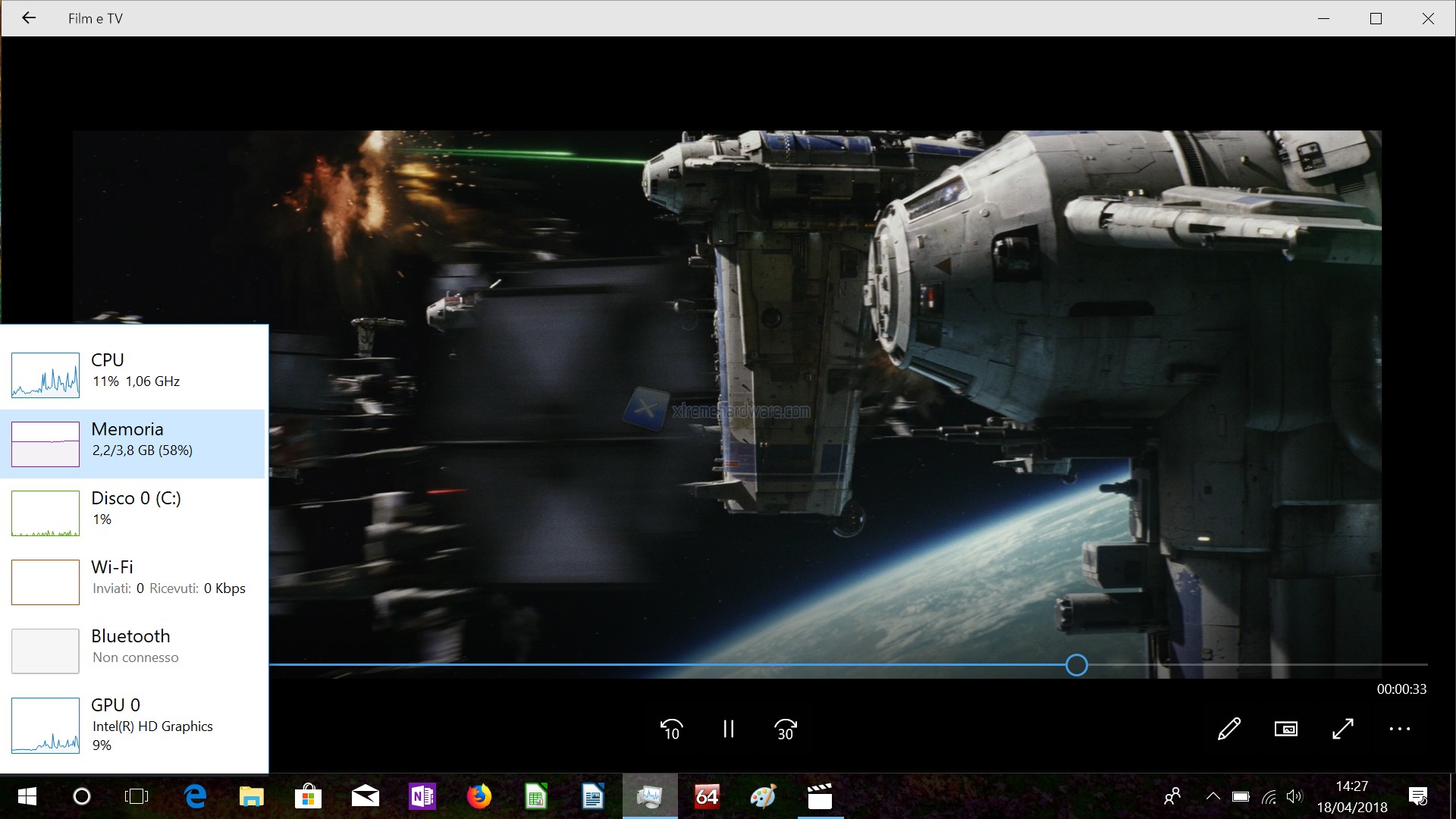This screenshot has height=819, width=1456.
Task: Click the pencil edit icon
Action: 1229,729
